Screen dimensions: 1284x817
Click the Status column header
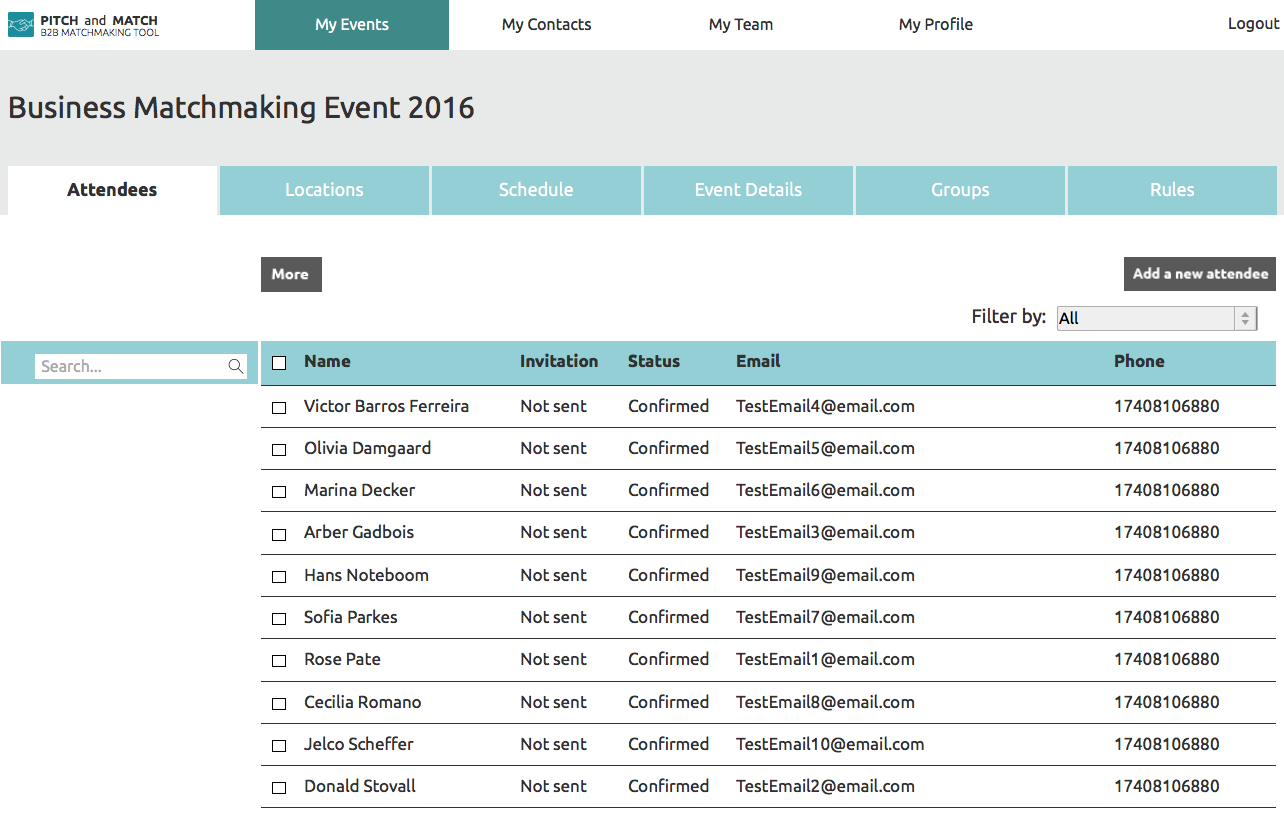(654, 361)
